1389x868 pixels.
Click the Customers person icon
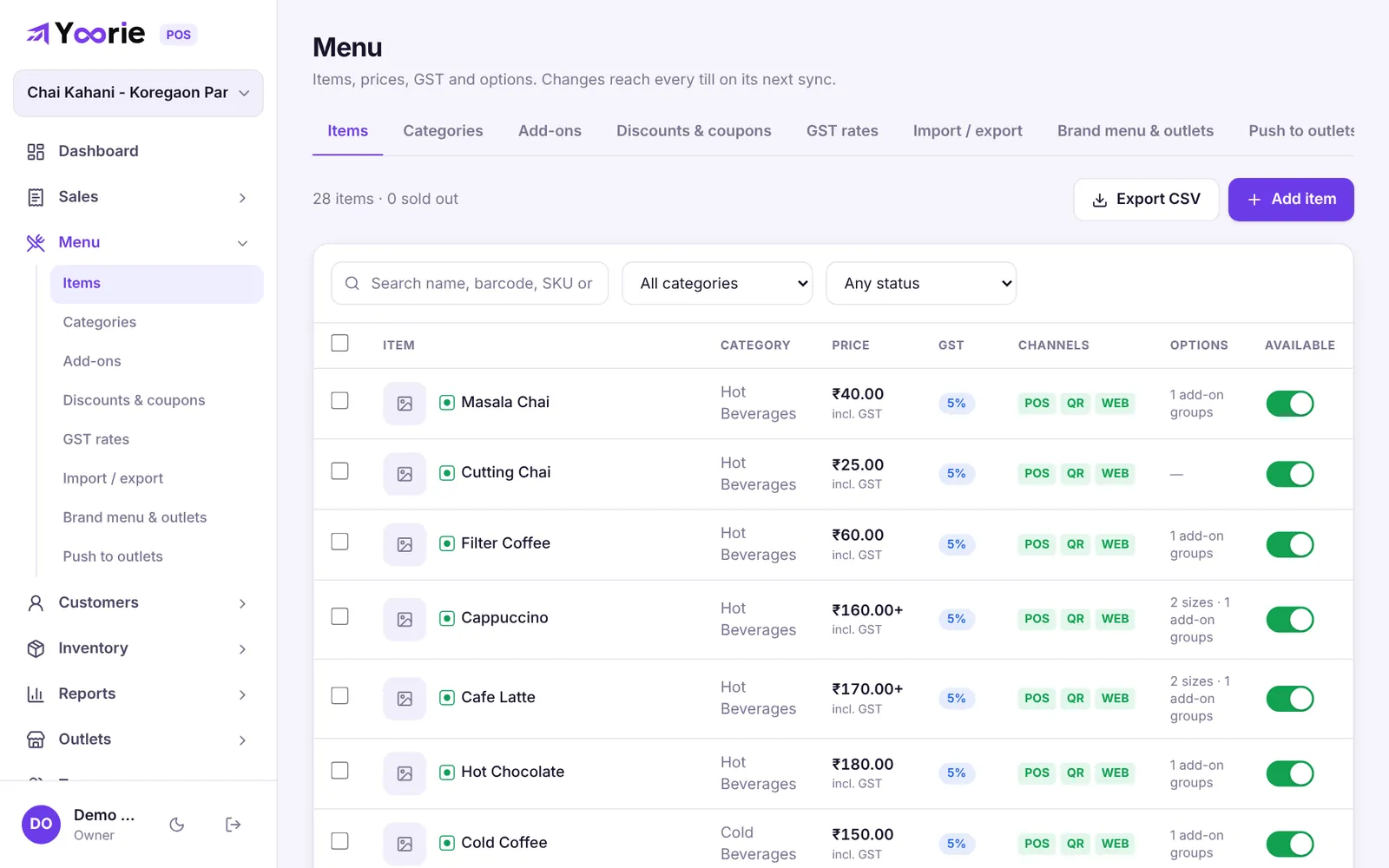click(x=36, y=603)
